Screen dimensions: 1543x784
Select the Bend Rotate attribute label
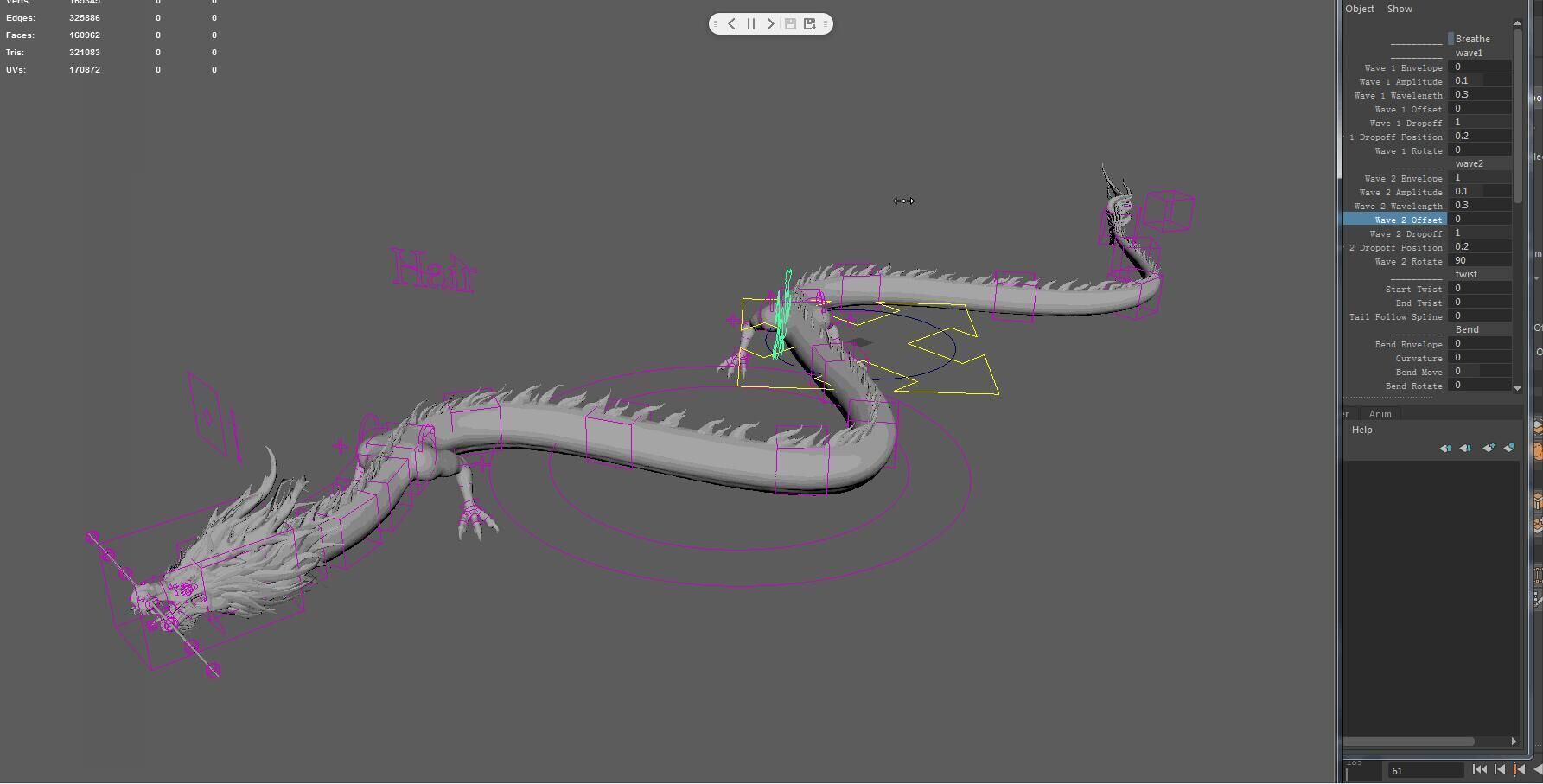tap(1413, 386)
